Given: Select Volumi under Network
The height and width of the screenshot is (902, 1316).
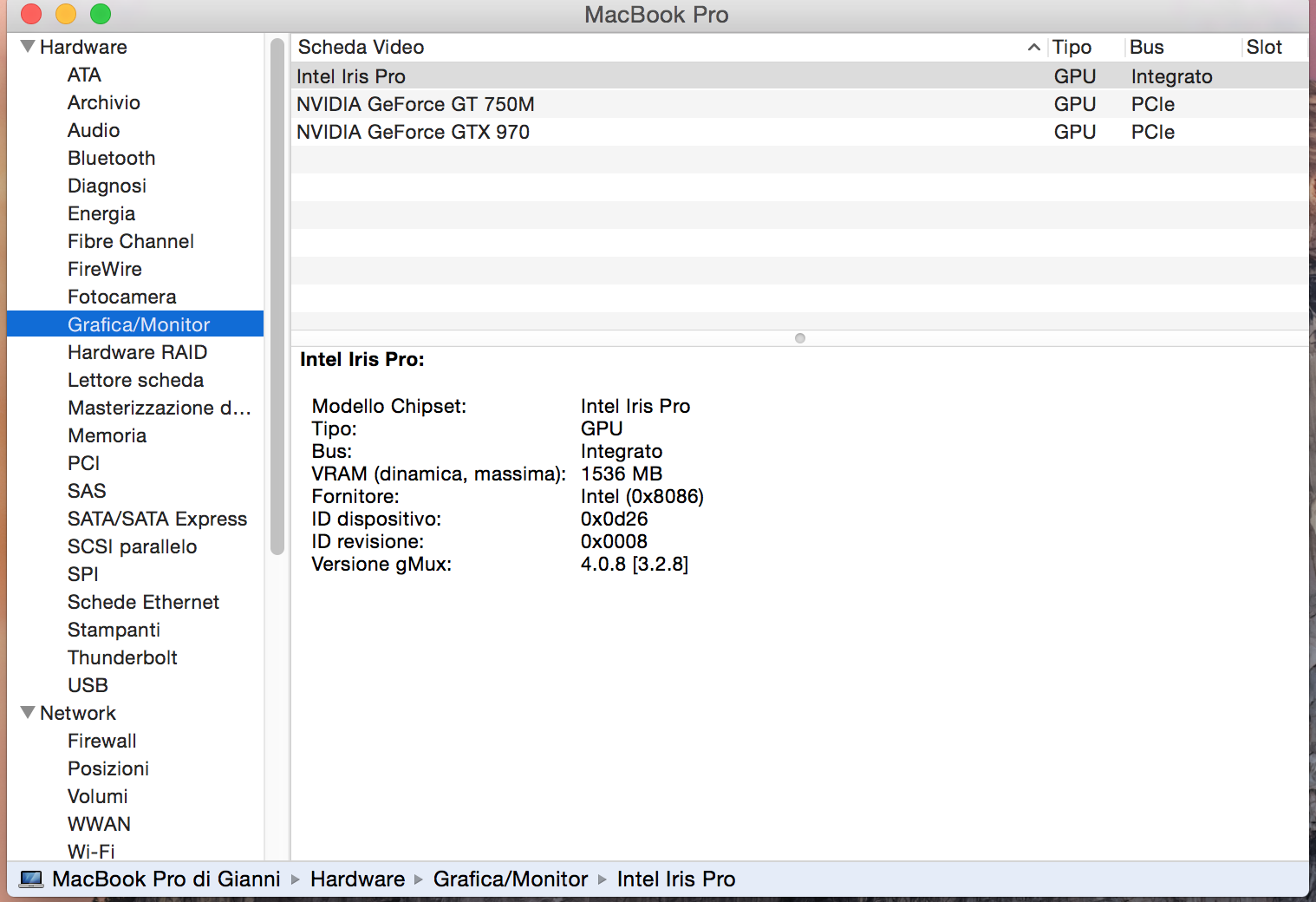Looking at the screenshot, I should pyautogui.click(x=98, y=796).
